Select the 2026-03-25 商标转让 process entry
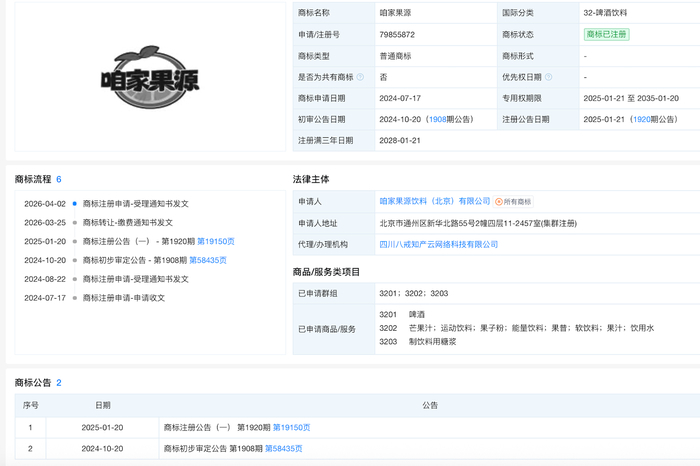The height and width of the screenshot is (466, 700). [x=127, y=222]
